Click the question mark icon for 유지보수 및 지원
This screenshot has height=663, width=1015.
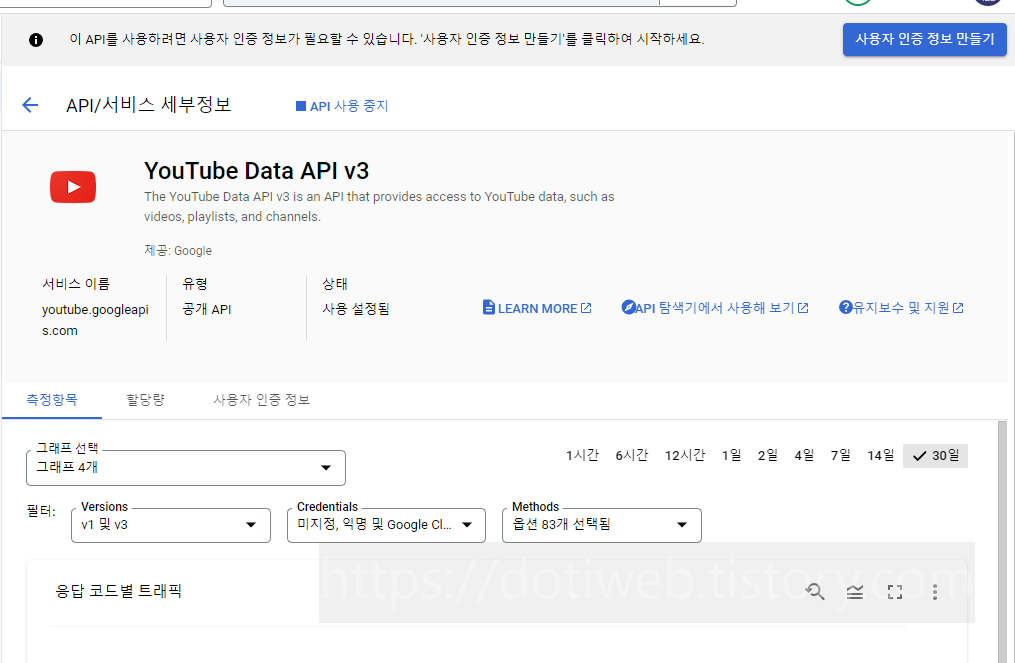pos(845,307)
